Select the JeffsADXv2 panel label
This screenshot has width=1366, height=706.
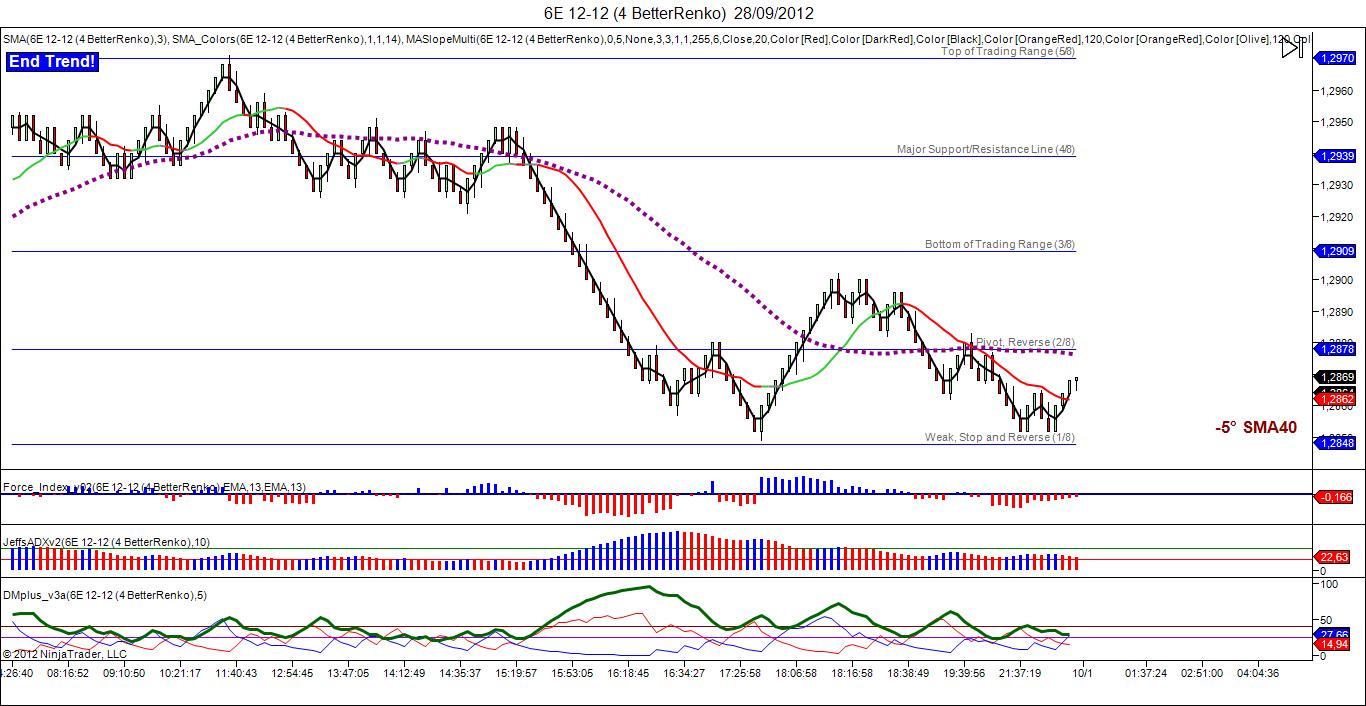tap(106, 541)
